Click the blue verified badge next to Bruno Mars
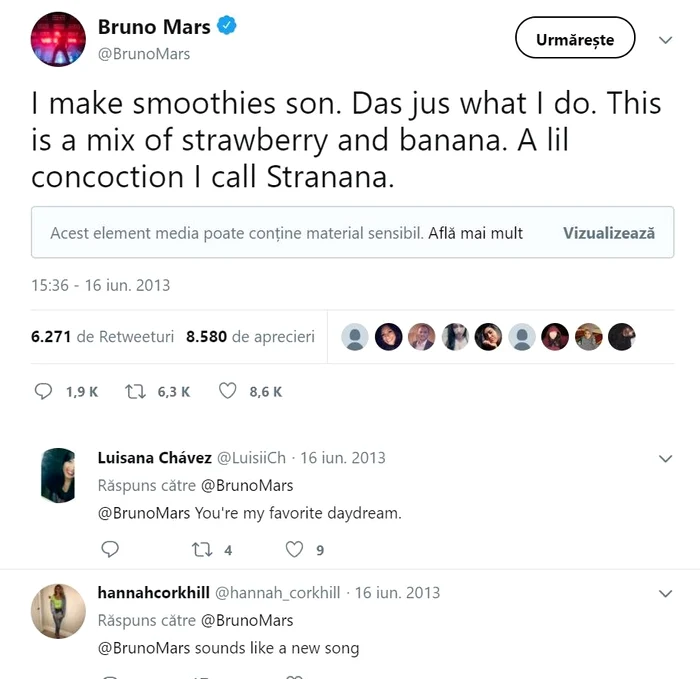This screenshot has height=679, width=700. (228, 27)
